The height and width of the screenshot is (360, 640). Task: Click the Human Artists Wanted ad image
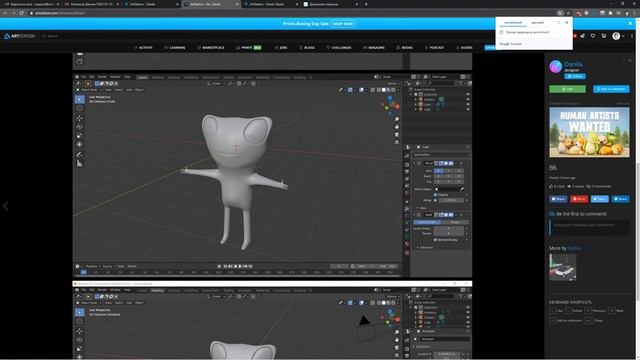(x=589, y=132)
